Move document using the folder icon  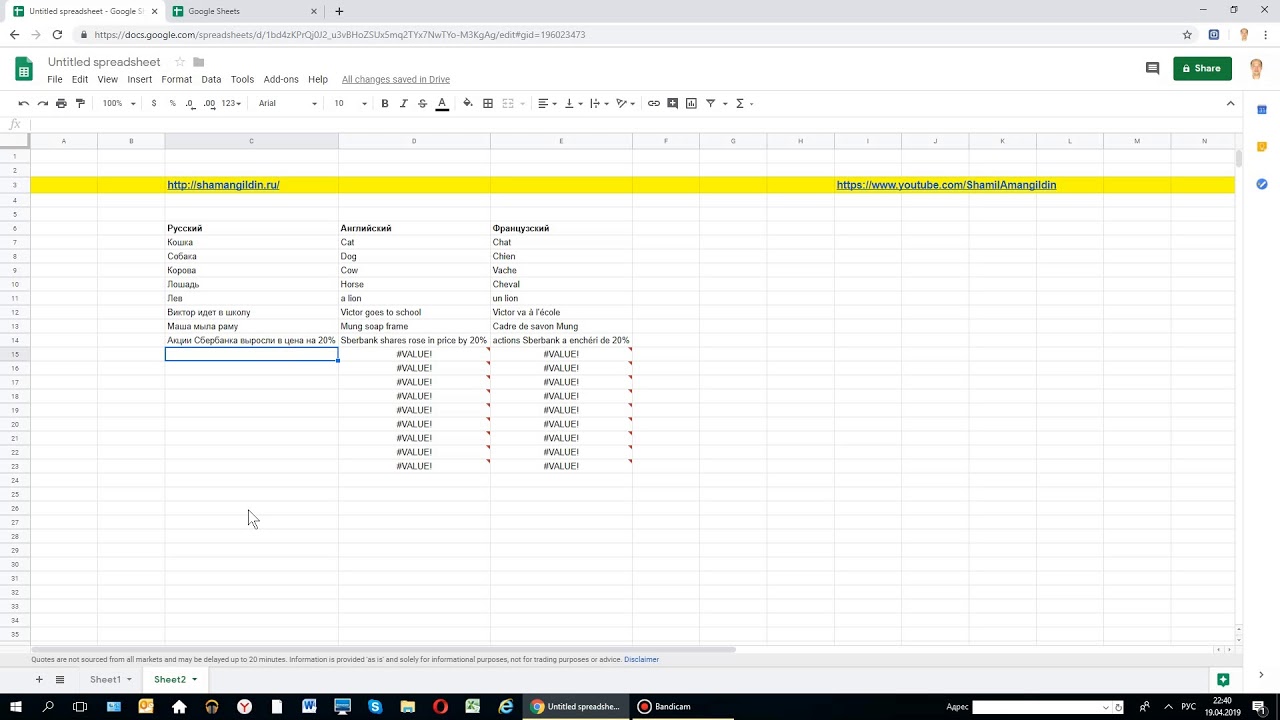pyautogui.click(x=199, y=62)
